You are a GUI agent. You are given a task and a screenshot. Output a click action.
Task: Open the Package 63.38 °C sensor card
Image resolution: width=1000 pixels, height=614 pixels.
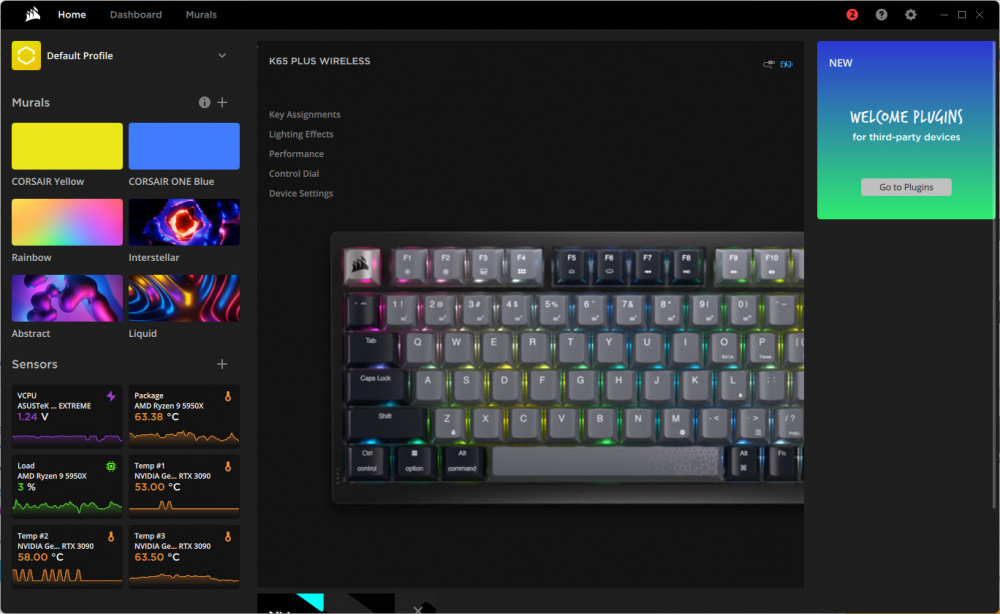pyautogui.click(x=184, y=416)
